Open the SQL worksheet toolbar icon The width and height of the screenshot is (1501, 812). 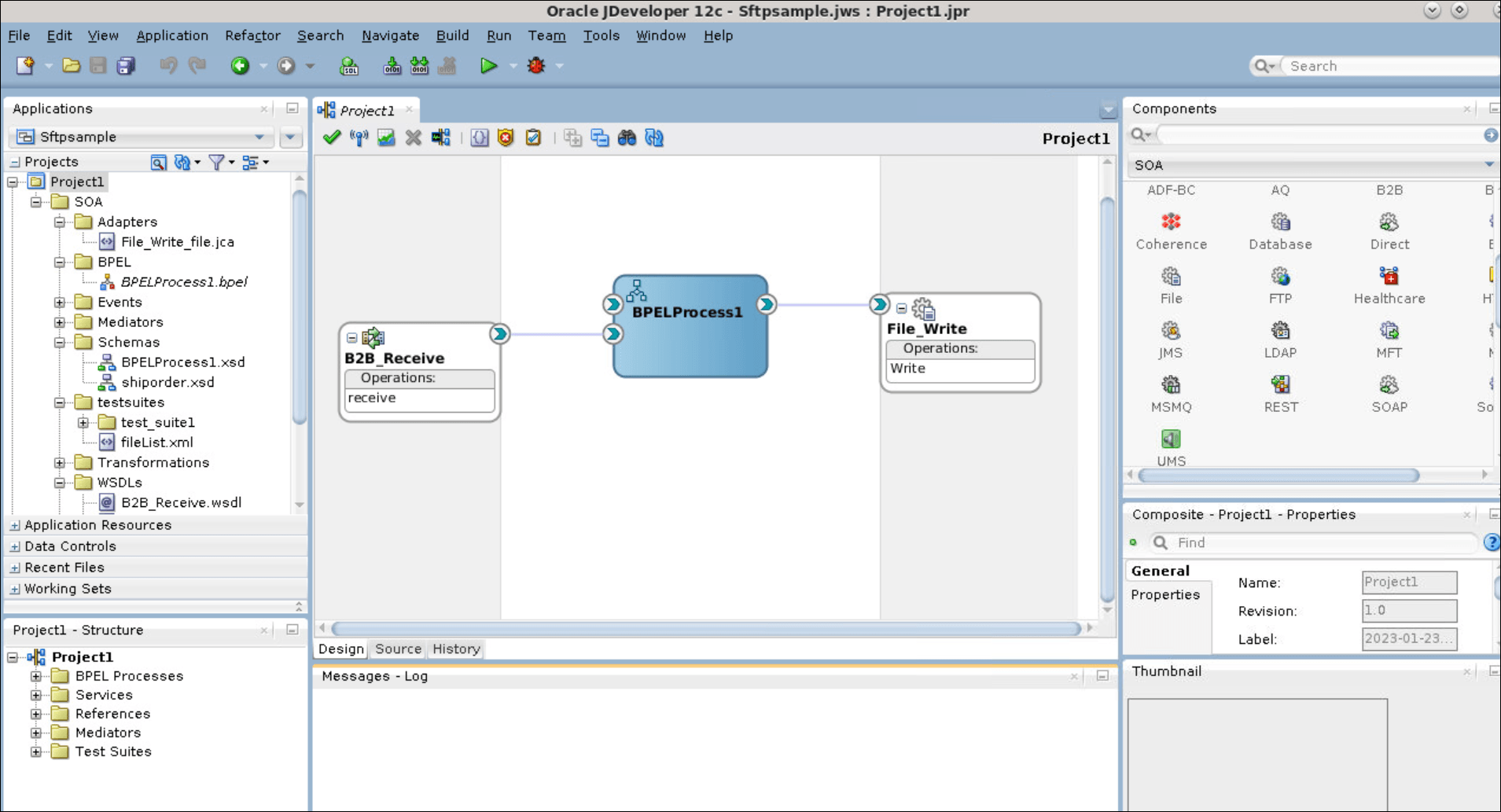point(349,66)
